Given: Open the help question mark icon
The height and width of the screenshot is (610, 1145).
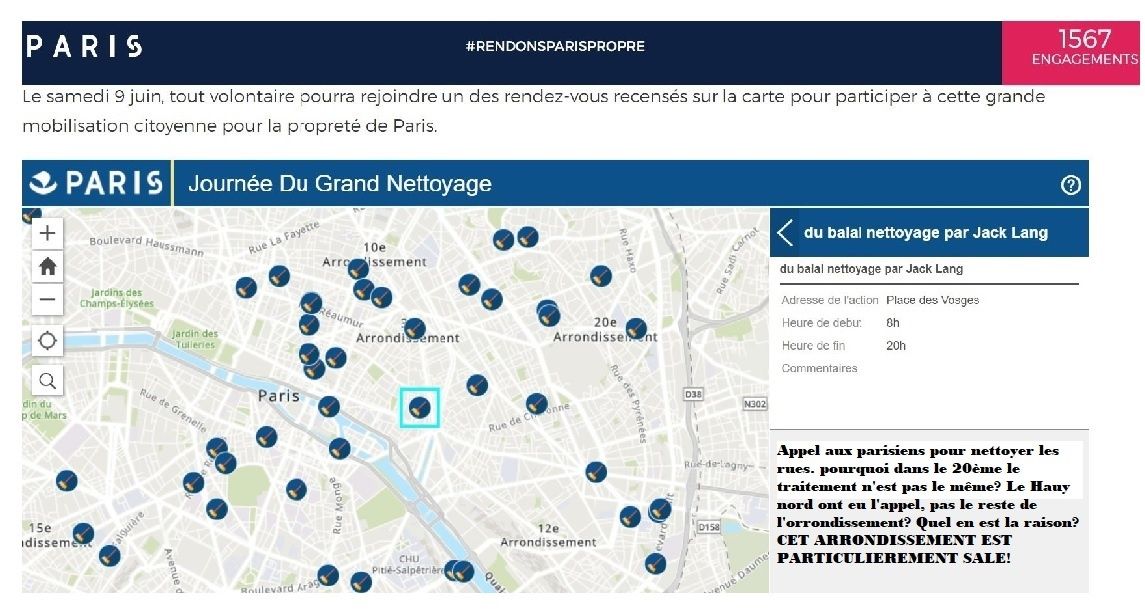Looking at the screenshot, I should pyautogui.click(x=1071, y=185).
